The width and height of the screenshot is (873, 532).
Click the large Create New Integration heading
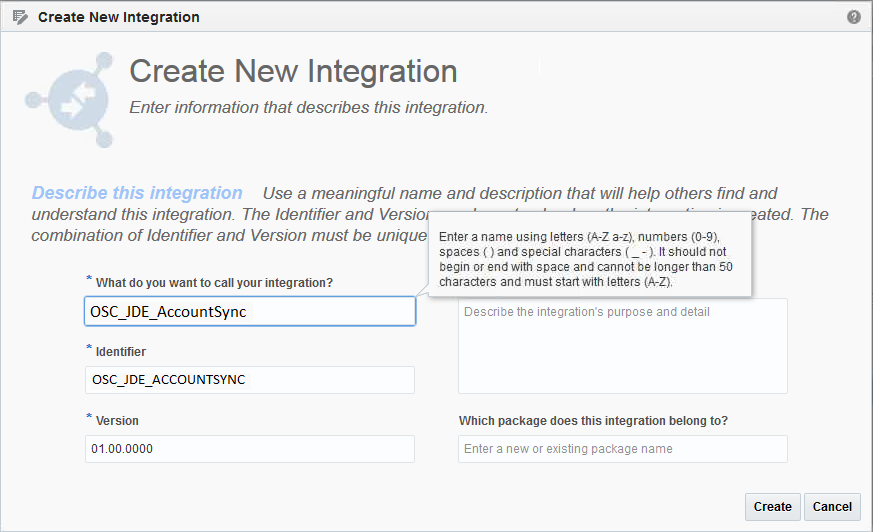(294, 72)
